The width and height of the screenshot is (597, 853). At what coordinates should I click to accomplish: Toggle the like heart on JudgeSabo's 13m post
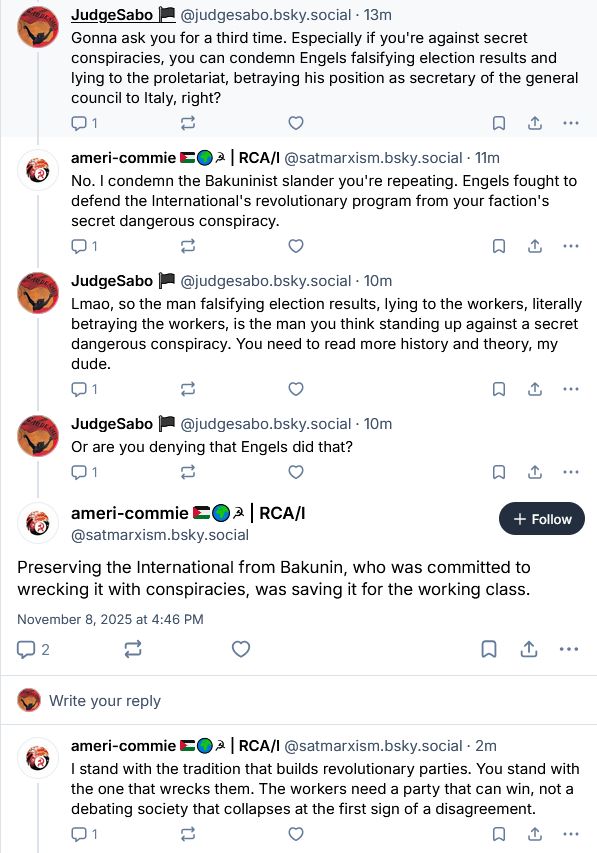[293, 123]
